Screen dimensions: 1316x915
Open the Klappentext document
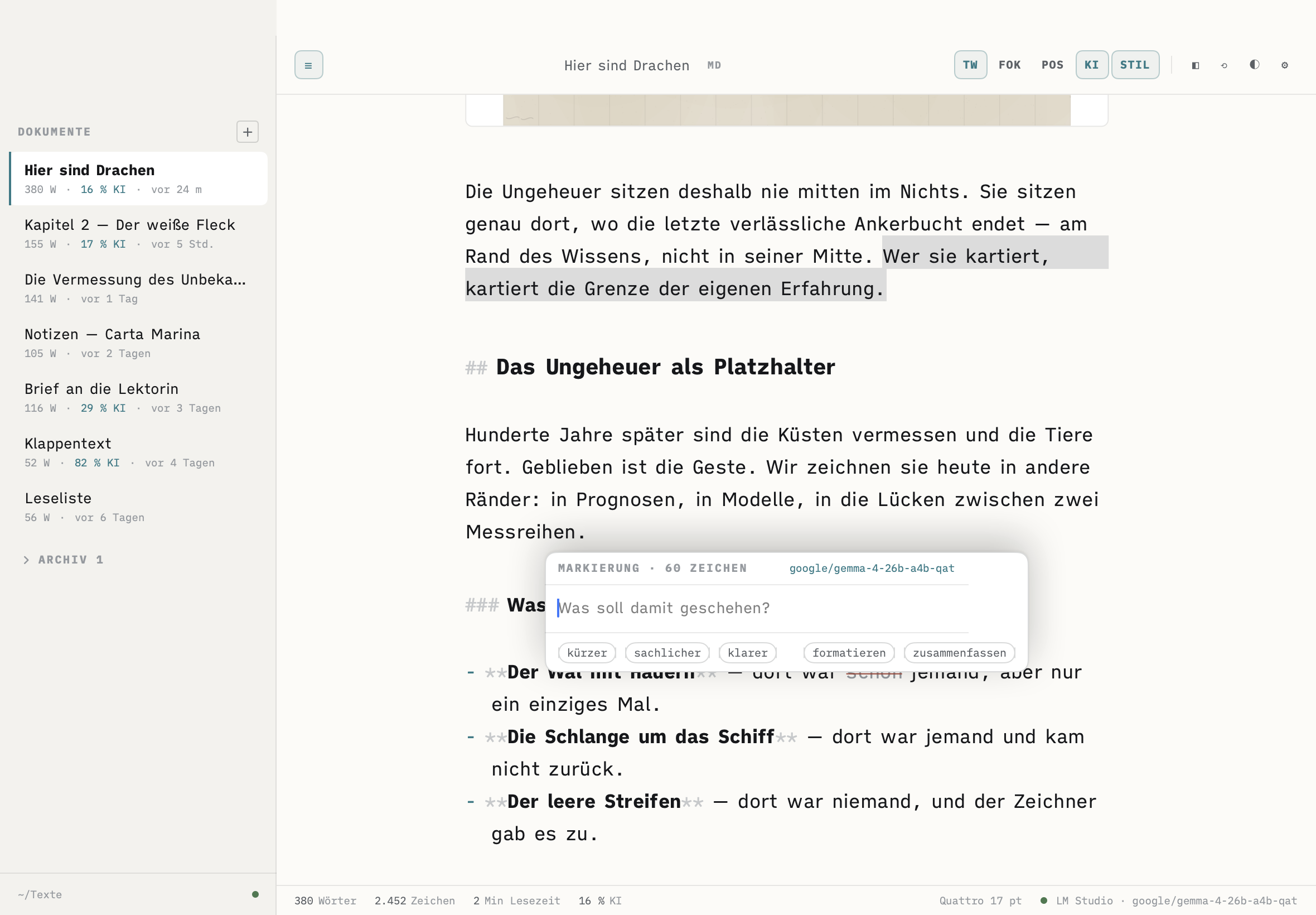pos(139,452)
